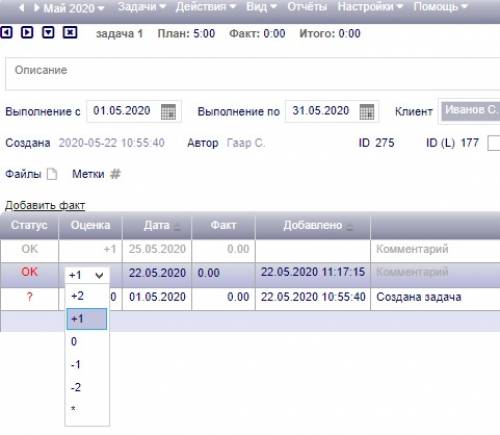
Task: Attach a file via Файлы icon
Action: point(52,174)
